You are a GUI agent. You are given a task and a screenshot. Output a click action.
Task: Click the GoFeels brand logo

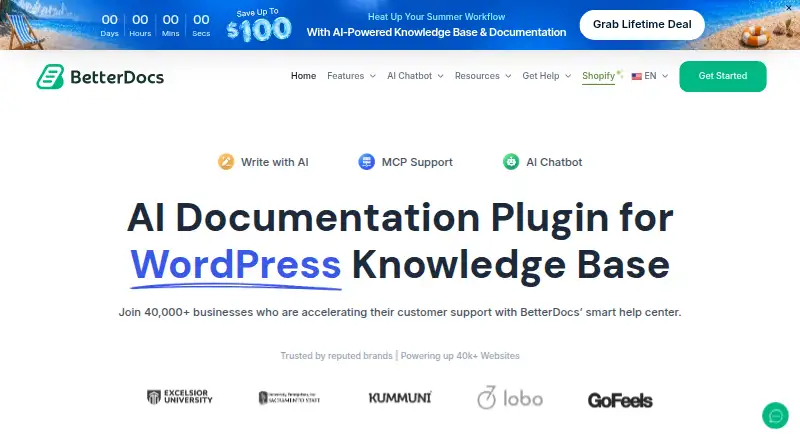(620, 400)
